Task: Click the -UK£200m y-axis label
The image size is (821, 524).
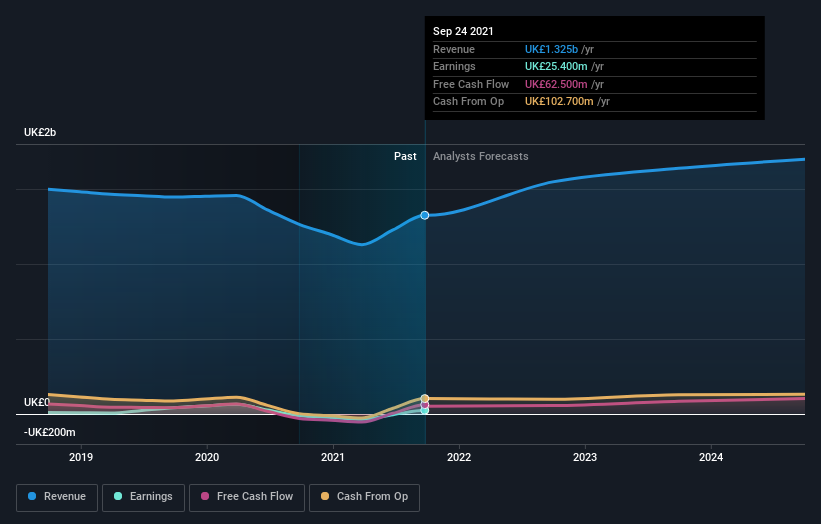Action: point(50,432)
